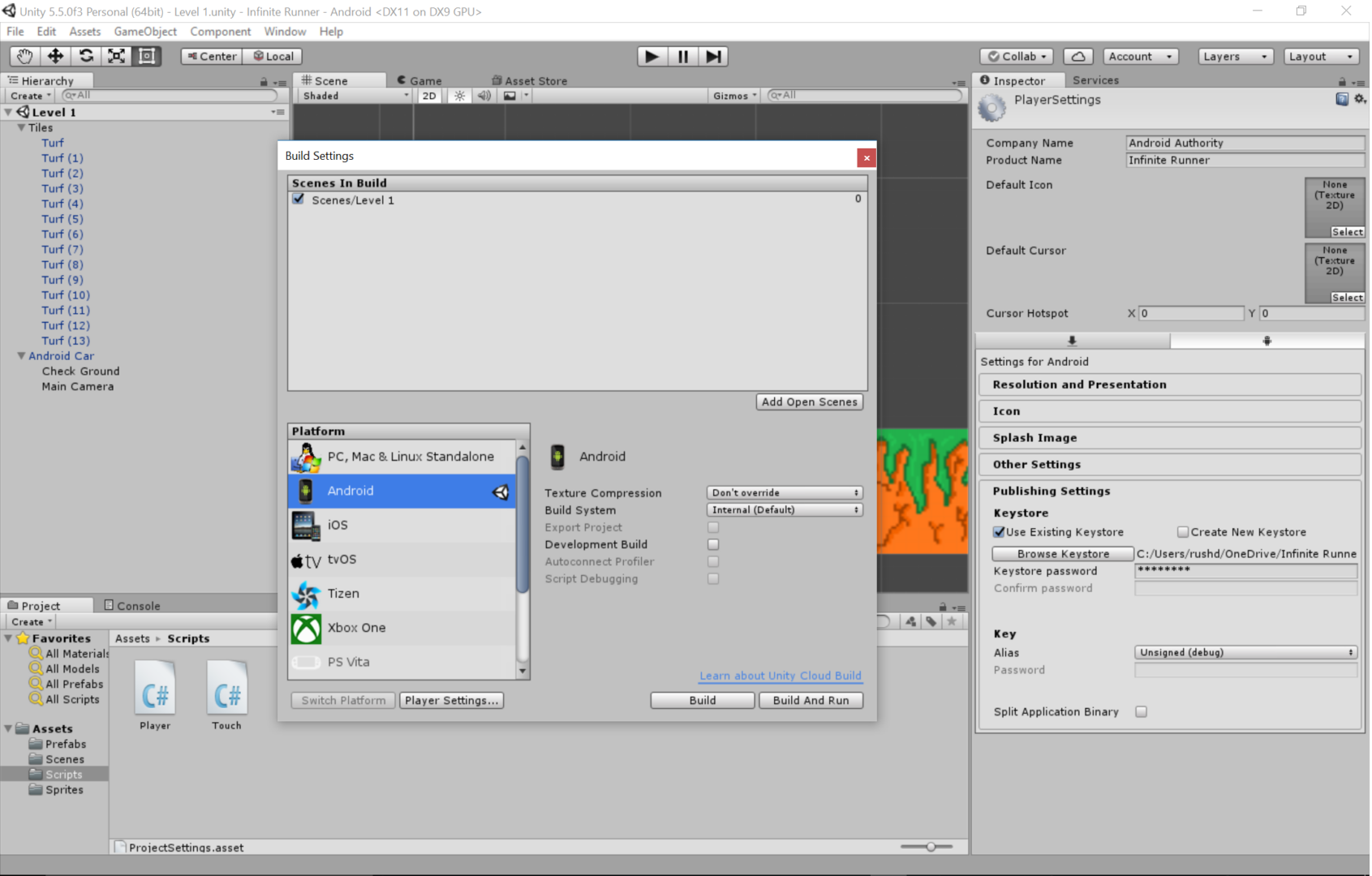The image size is (1372, 876).
Task: Open the GameObject menu
Action: (x=145, y=32)
